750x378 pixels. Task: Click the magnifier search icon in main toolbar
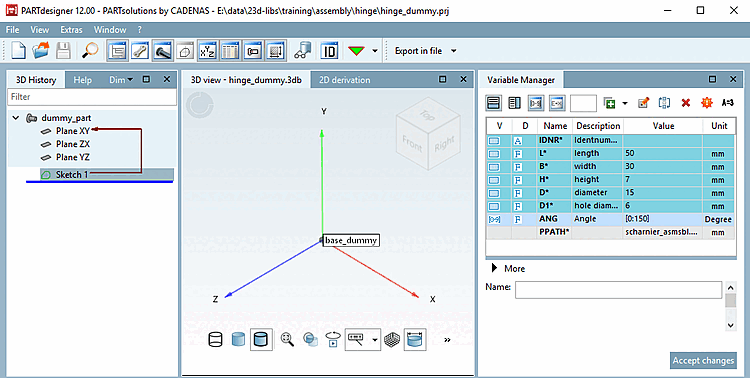click(x=90, y=50)
